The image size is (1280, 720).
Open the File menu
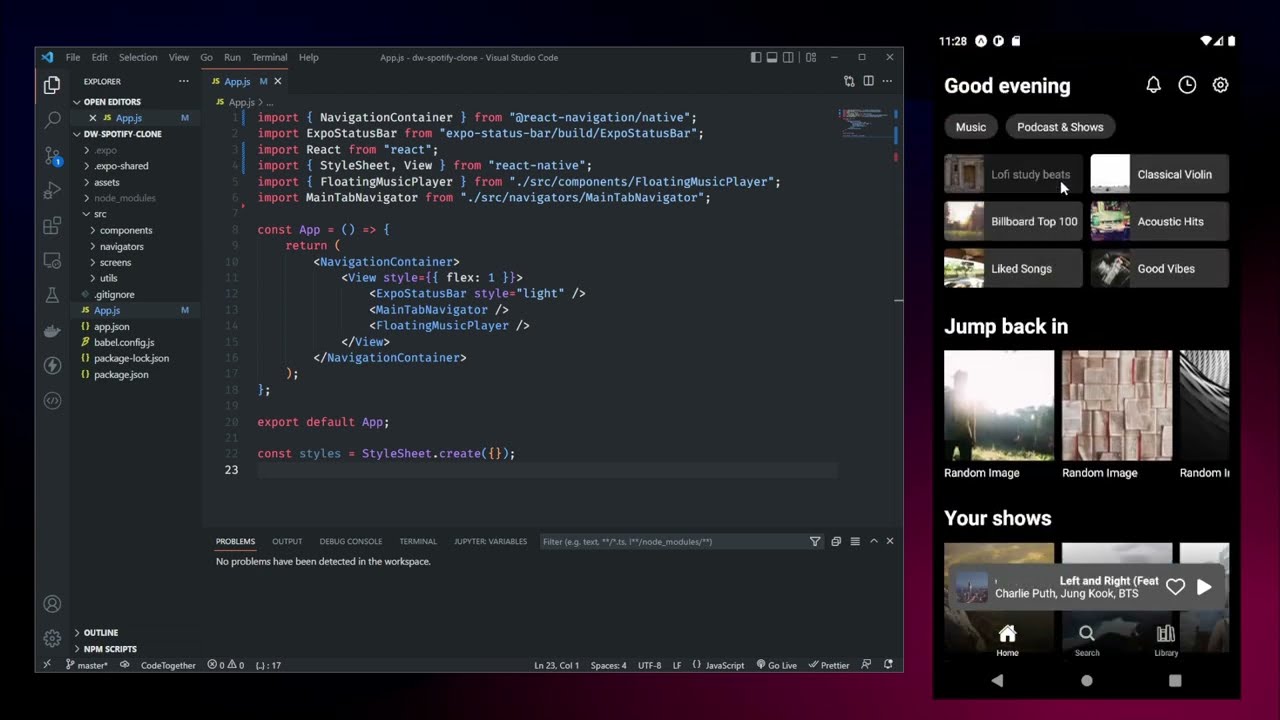pyautogui.click(x=73, y=57)
